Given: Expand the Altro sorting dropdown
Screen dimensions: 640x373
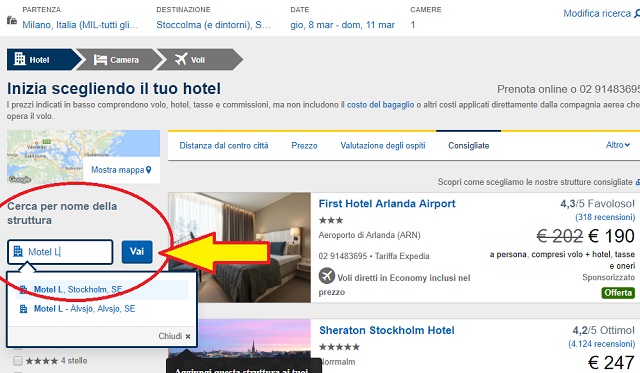Looking at the screenshot, I should 618,145.
